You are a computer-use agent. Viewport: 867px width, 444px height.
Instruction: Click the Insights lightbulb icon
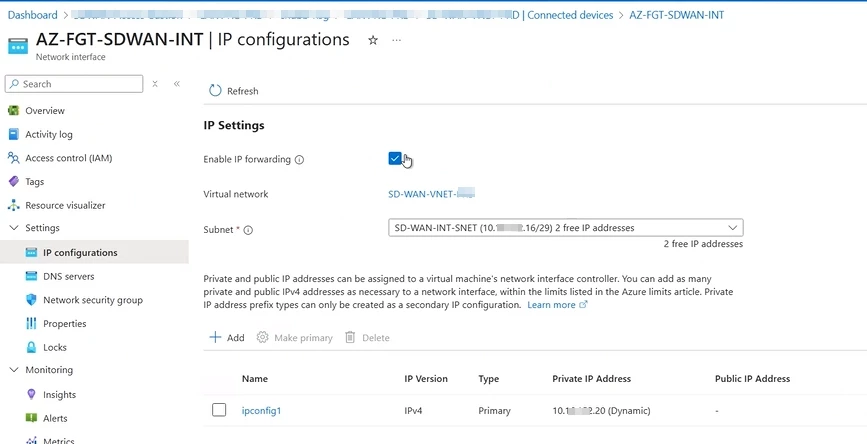coord(32,394)
